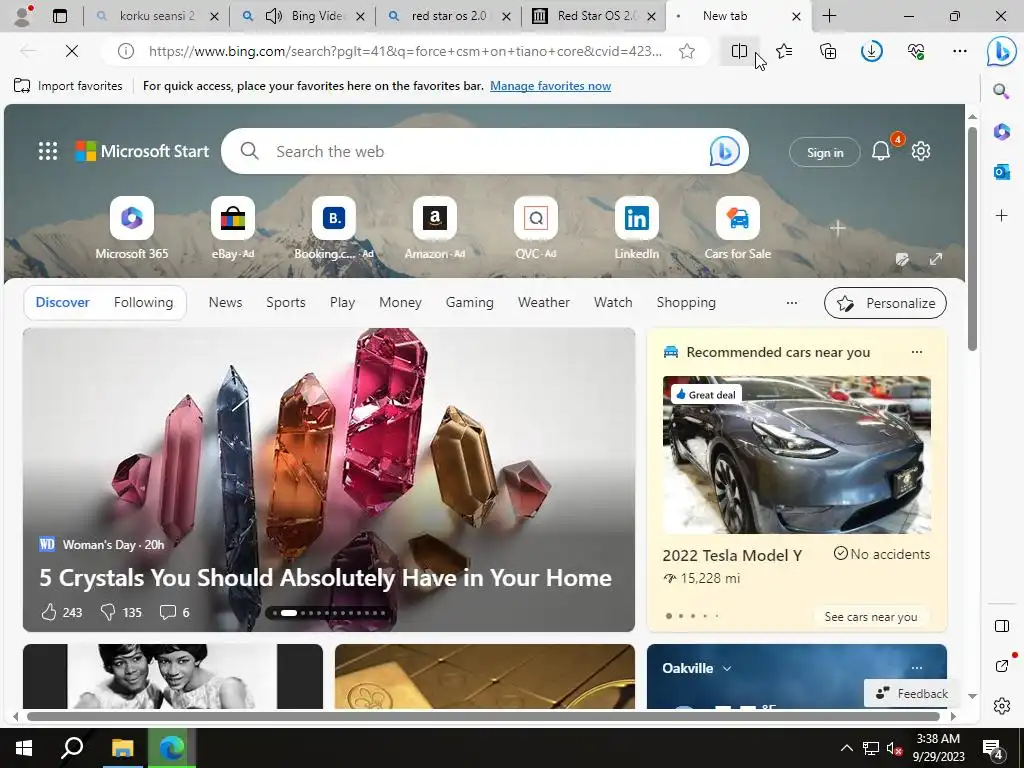Open sidebar Search icon
This screenshot has height=768, width=1024.
[x=1001, y=91]
